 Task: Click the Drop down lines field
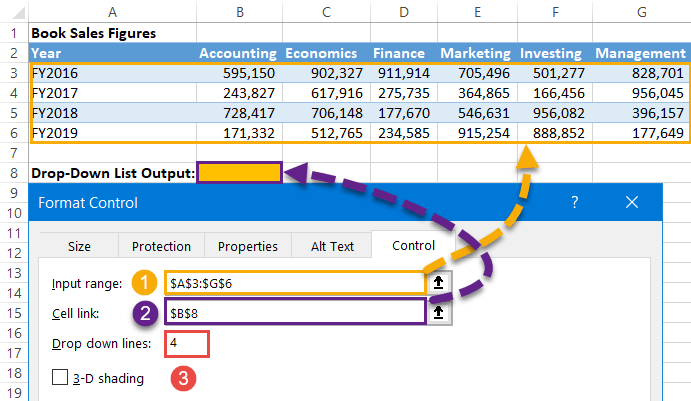pos(187,344)
